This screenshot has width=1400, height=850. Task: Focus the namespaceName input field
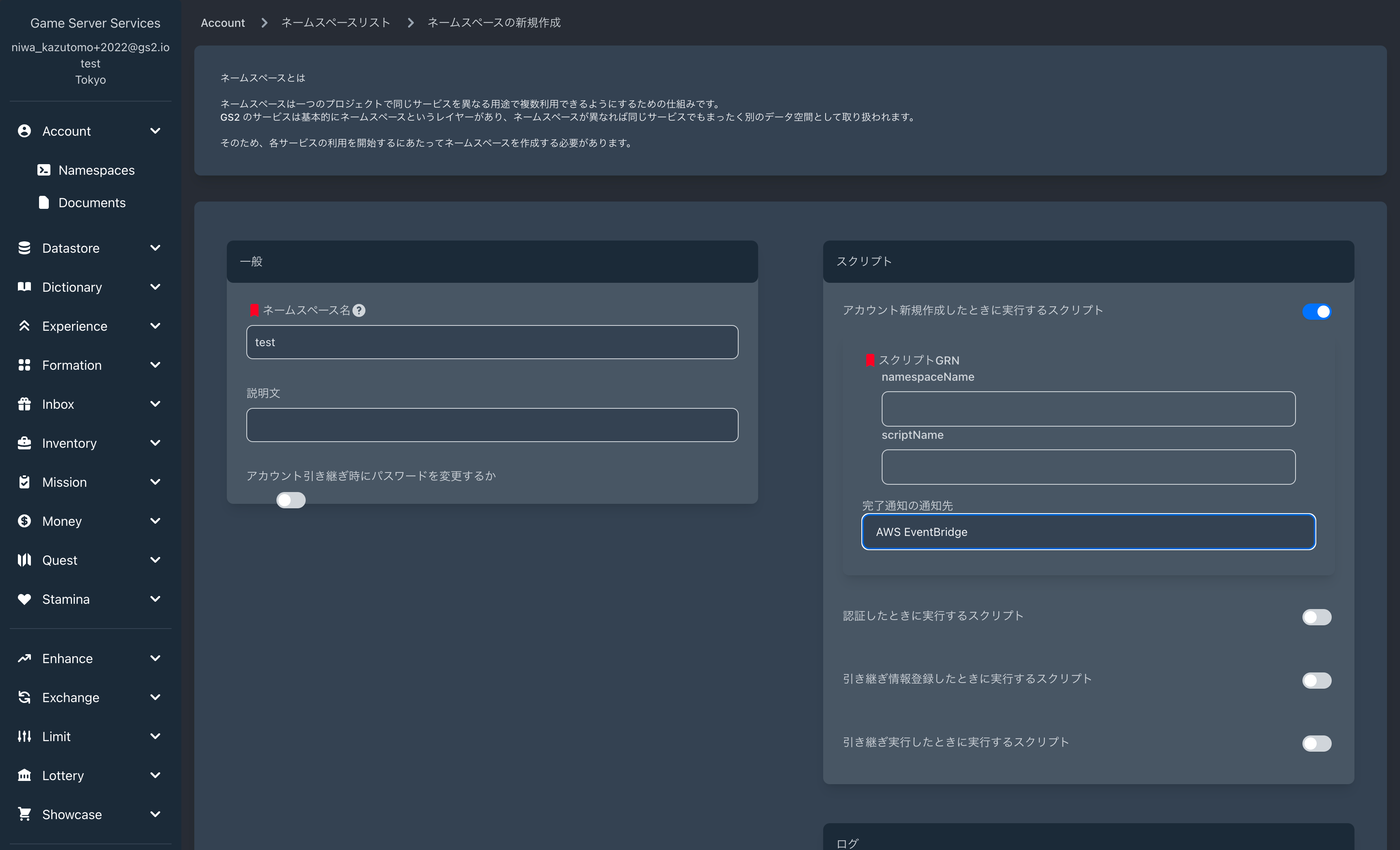point(1088,409)
